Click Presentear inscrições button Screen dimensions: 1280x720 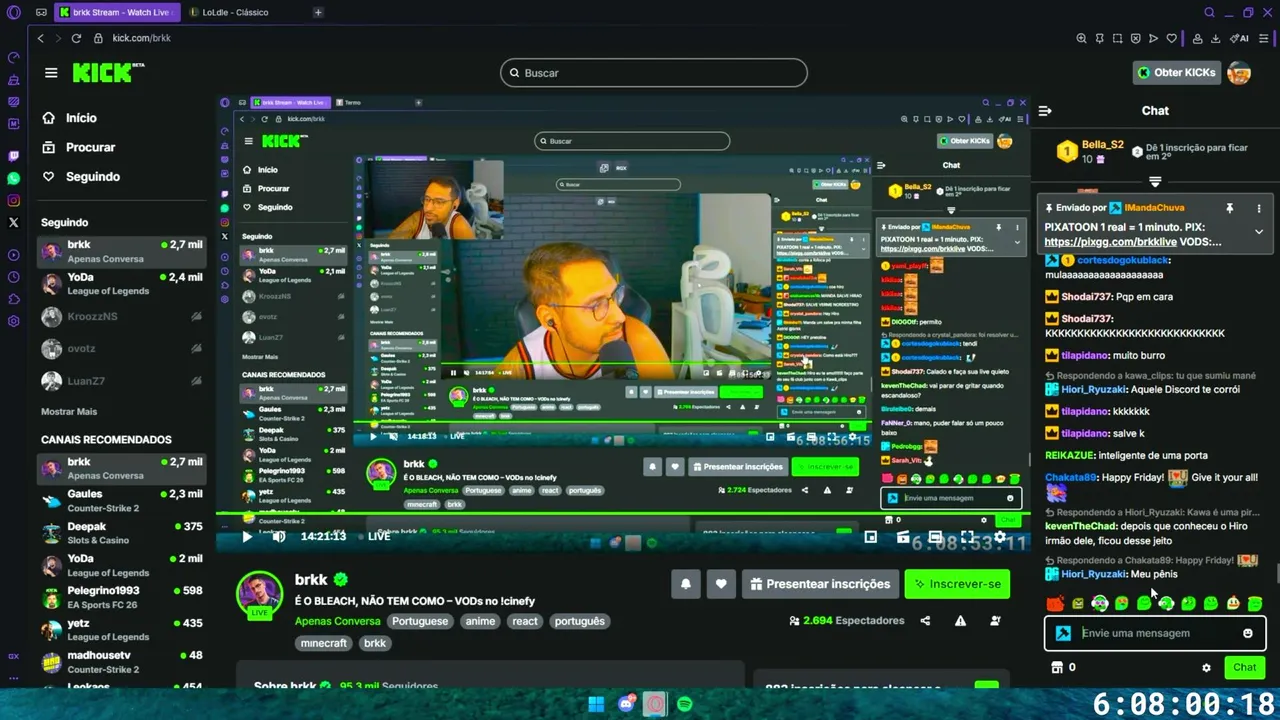point(820,584)
